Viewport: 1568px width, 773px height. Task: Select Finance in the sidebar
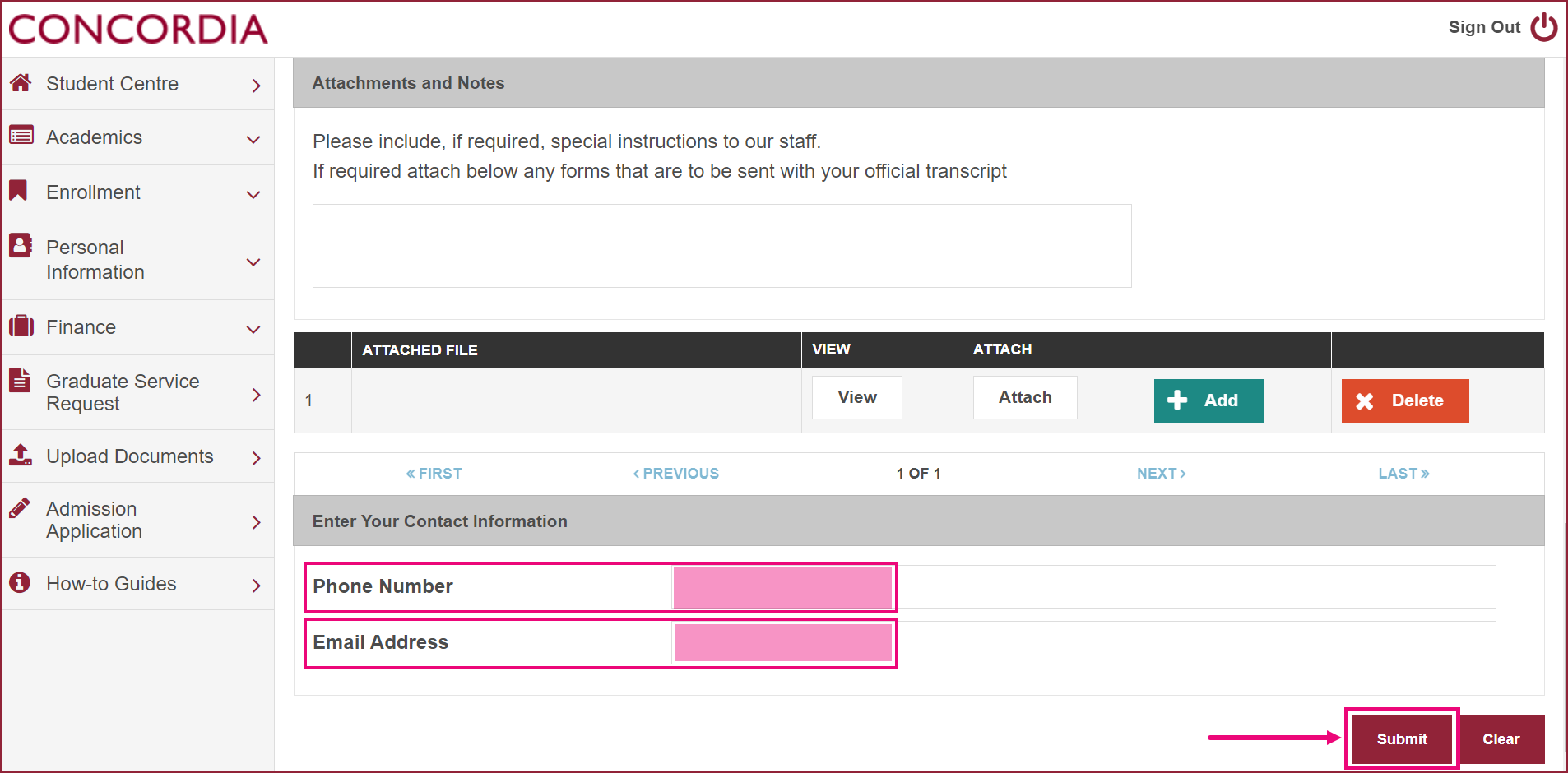[x=138, y=327]
